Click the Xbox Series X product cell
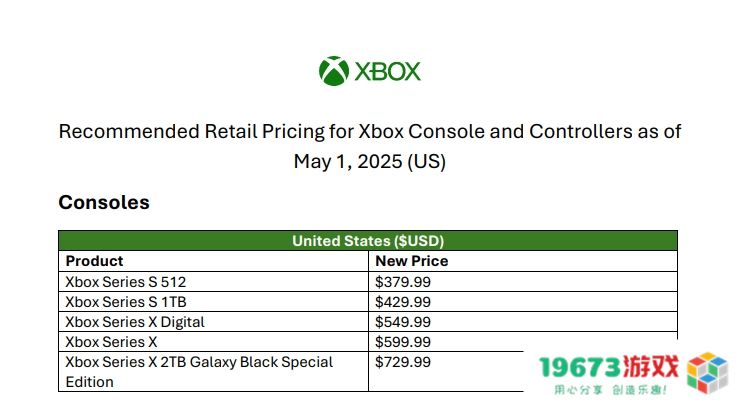This screenshot has width=748, height=413. 213,342
